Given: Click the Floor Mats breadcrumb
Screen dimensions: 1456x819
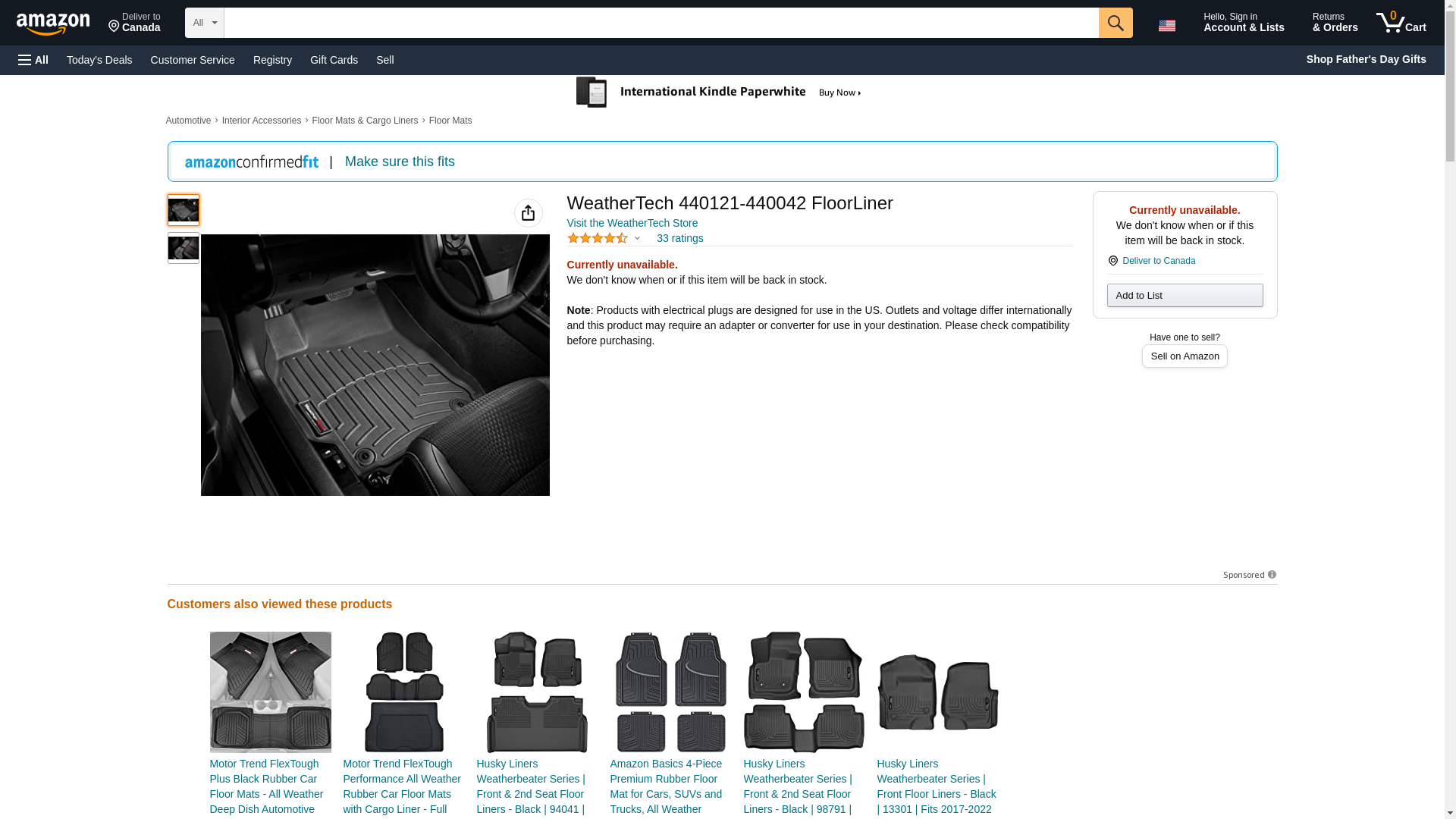Looking at the screenshot, I should pyautogui.click(x=450, y=121).
